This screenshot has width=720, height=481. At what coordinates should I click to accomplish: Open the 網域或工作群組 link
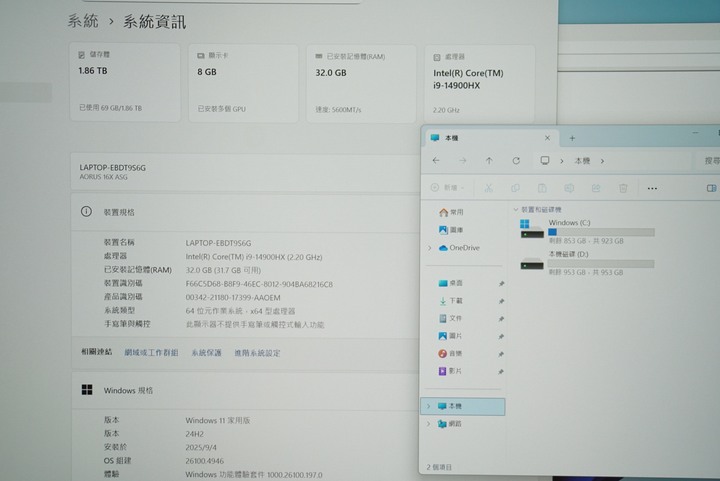point(152,352)
